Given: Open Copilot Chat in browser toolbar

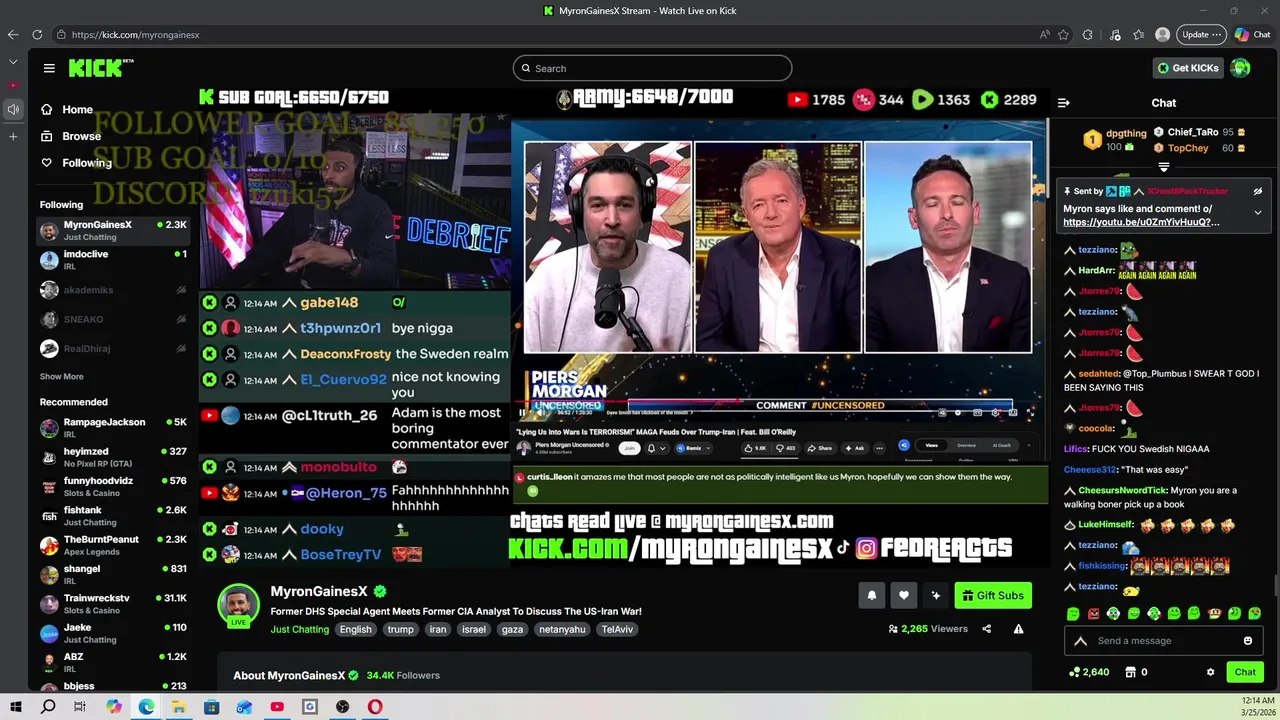Looking at the screenshot, I should 1252,34.
